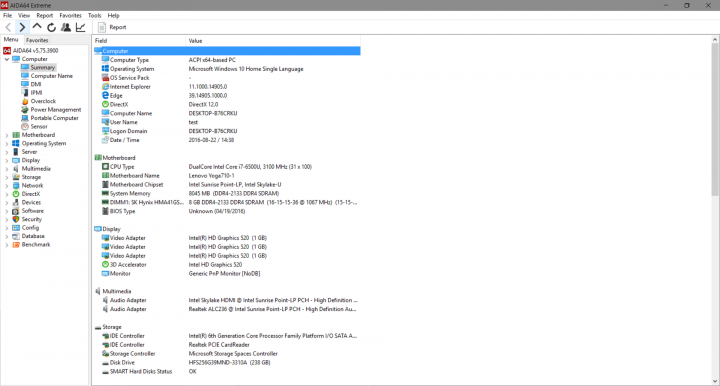This screenshot has height=386, width=720.
Task: Collapse the Computer tree node
Action: click(x=7, y=59)
